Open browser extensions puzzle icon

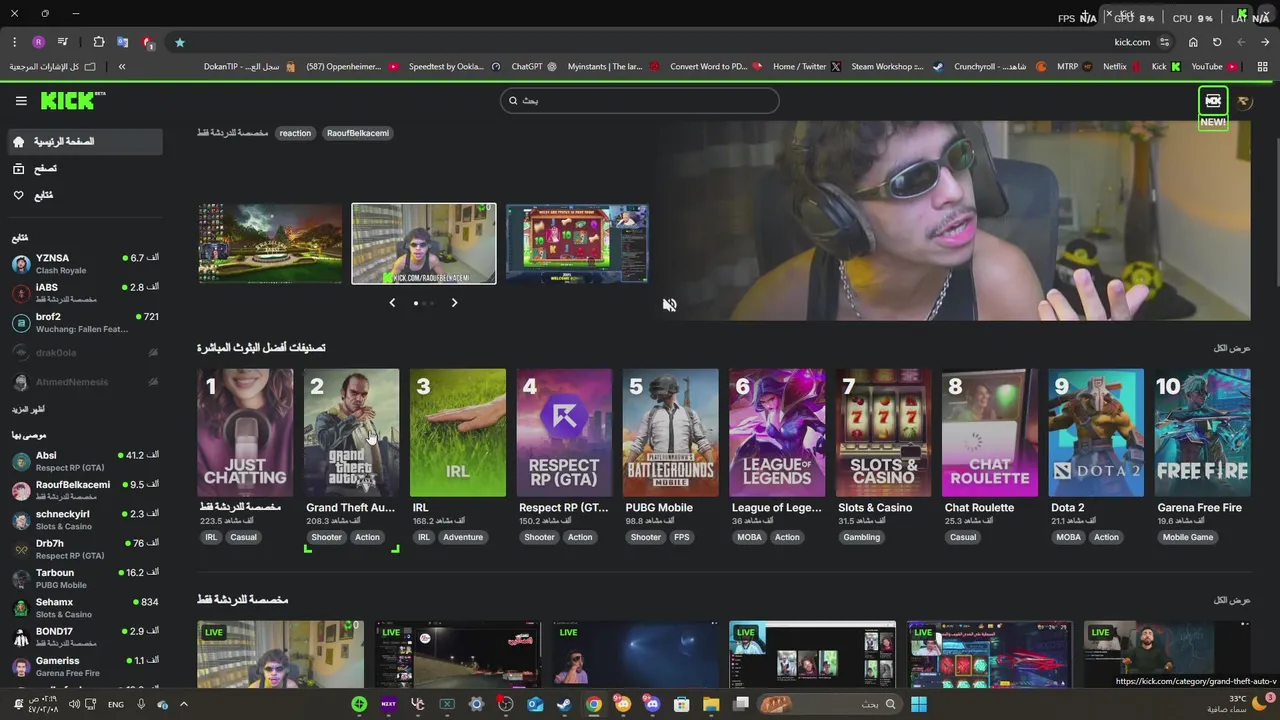(x=98, y=43)
